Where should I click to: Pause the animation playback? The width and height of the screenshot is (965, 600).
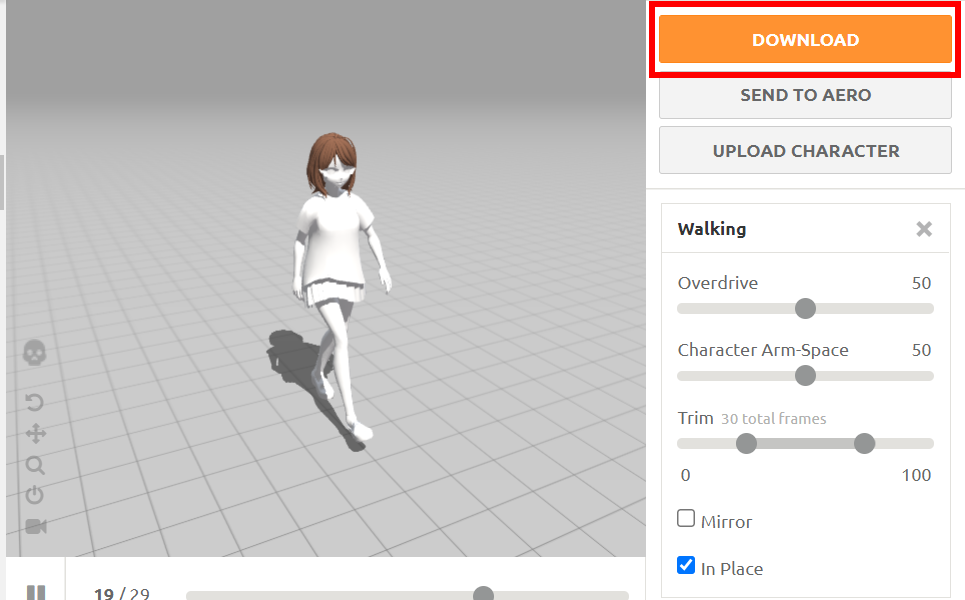pos(36,593)
